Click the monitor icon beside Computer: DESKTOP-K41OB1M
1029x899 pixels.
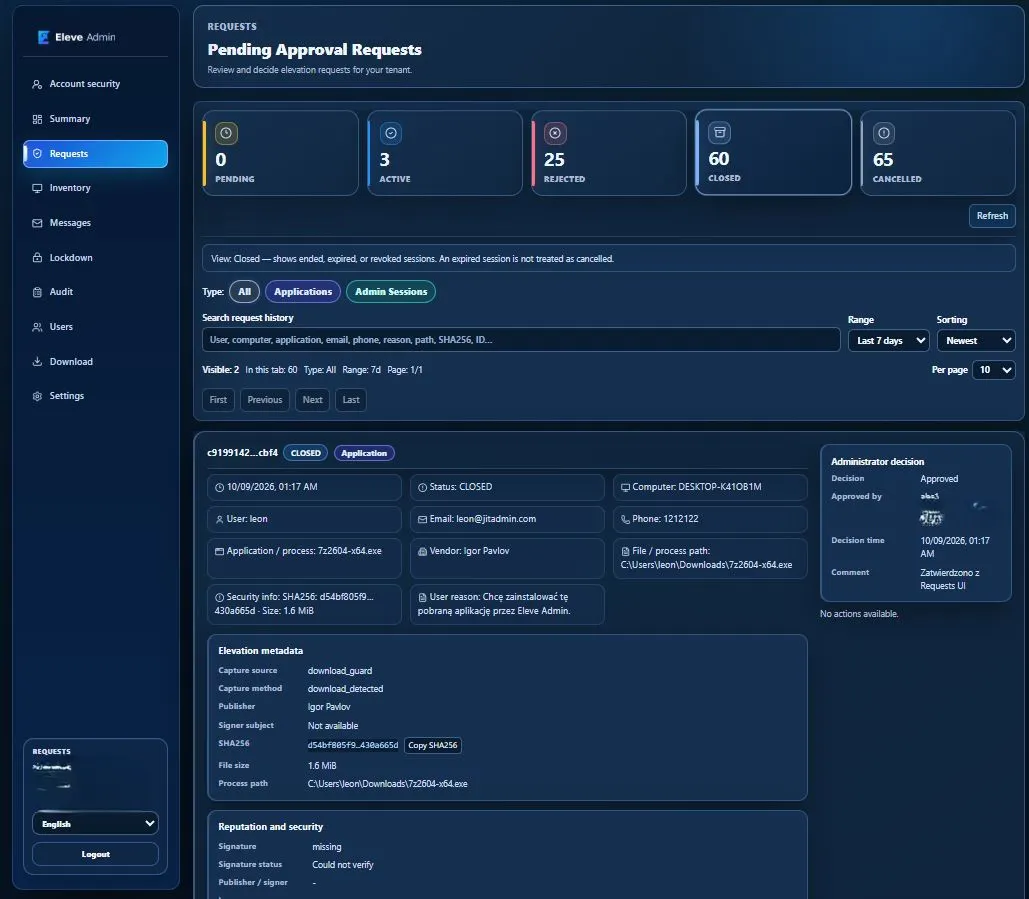pyautogui.click(x=625, y=488)
